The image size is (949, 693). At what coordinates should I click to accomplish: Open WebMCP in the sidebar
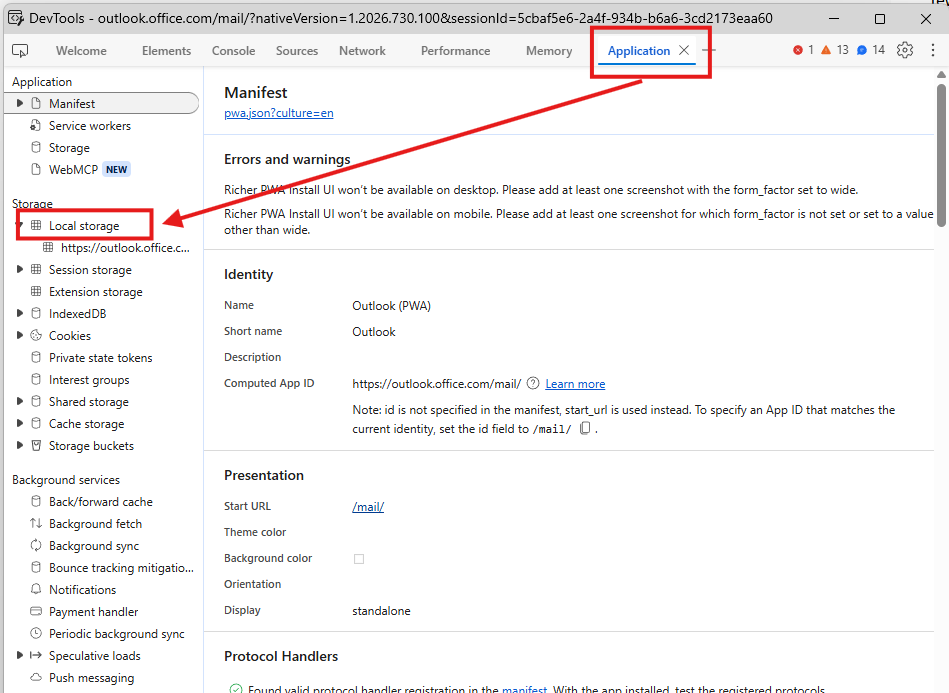(x=73, y=169)
